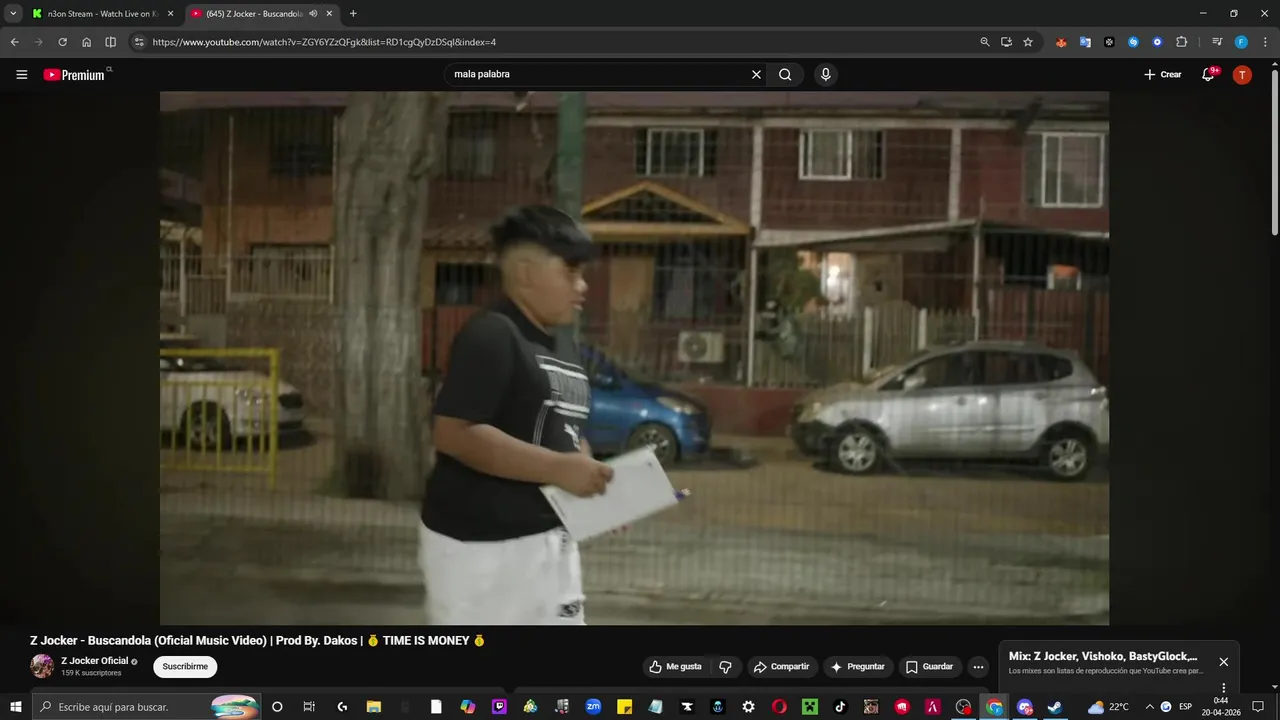Show hidden system tray icons
Viewport: 1280px width, 720px height.
[x=1149, y=707]
